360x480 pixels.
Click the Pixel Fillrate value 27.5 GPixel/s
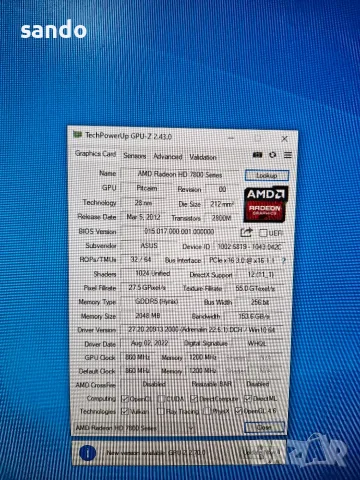(x=147, y=287)
